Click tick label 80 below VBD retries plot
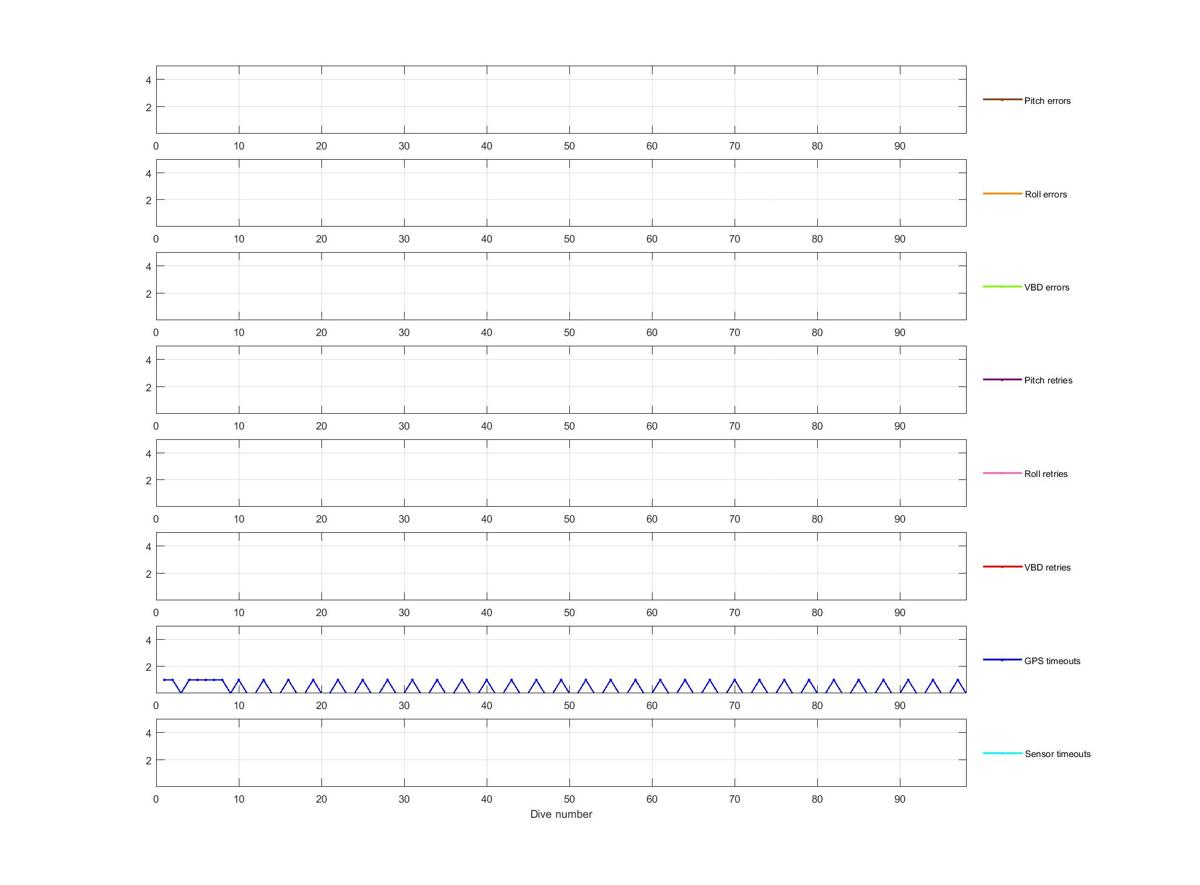Viewport: 1200px width, 885px height. pos(817,612)
